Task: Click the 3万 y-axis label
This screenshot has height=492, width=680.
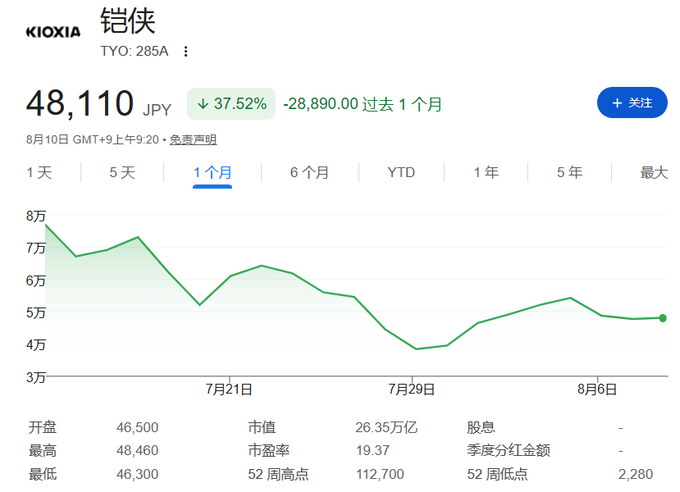Action: coord(36,377)
